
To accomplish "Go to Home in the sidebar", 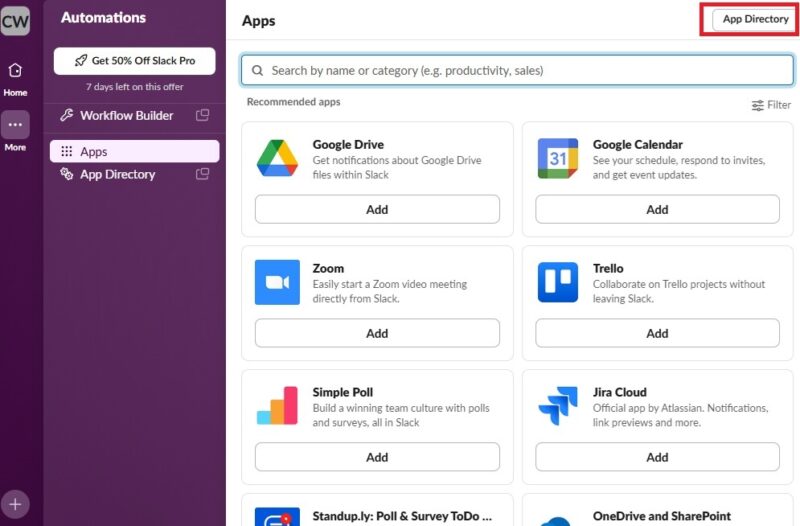I will pos(15,79).
